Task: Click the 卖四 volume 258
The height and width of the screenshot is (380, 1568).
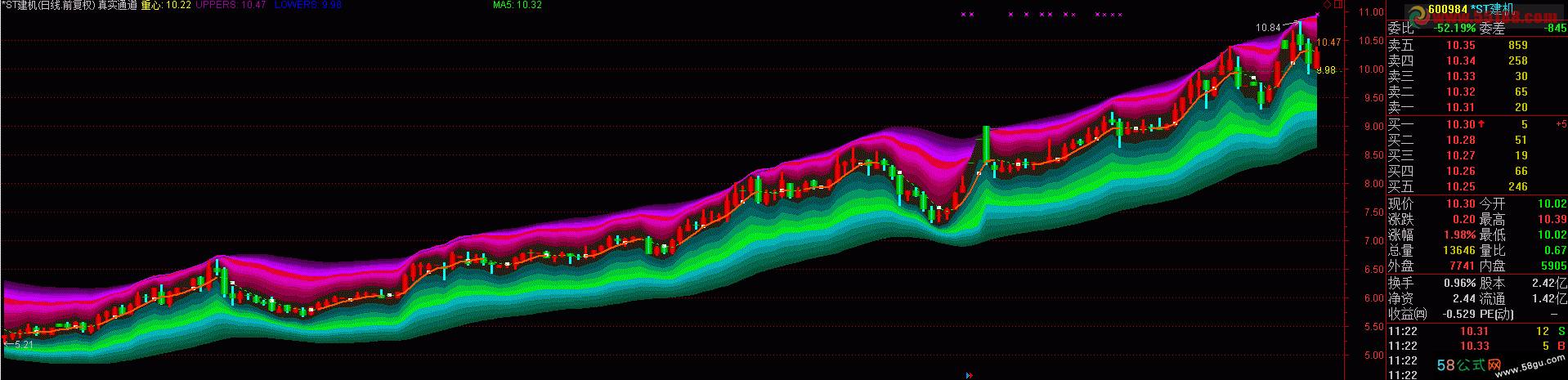Action: [1518, 60]
